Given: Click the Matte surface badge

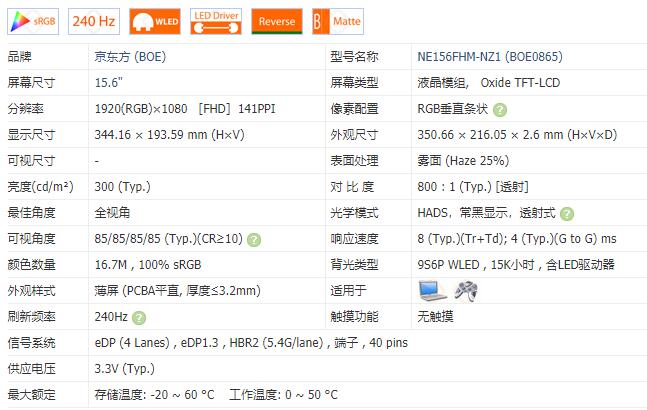Looking at the screenshot, I should click(338, 21).
